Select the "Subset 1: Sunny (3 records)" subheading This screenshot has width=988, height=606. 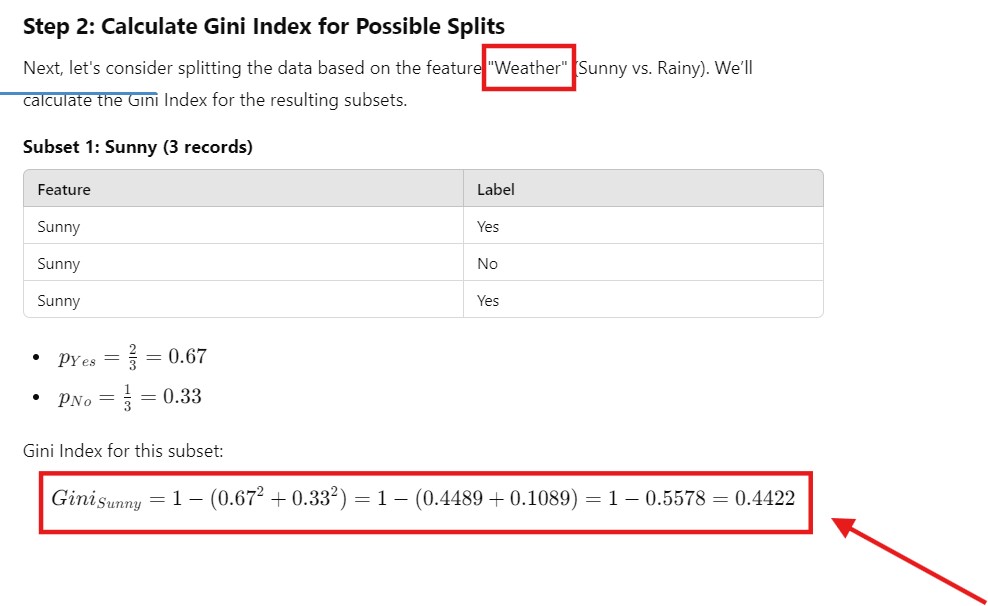coord(137,147)
